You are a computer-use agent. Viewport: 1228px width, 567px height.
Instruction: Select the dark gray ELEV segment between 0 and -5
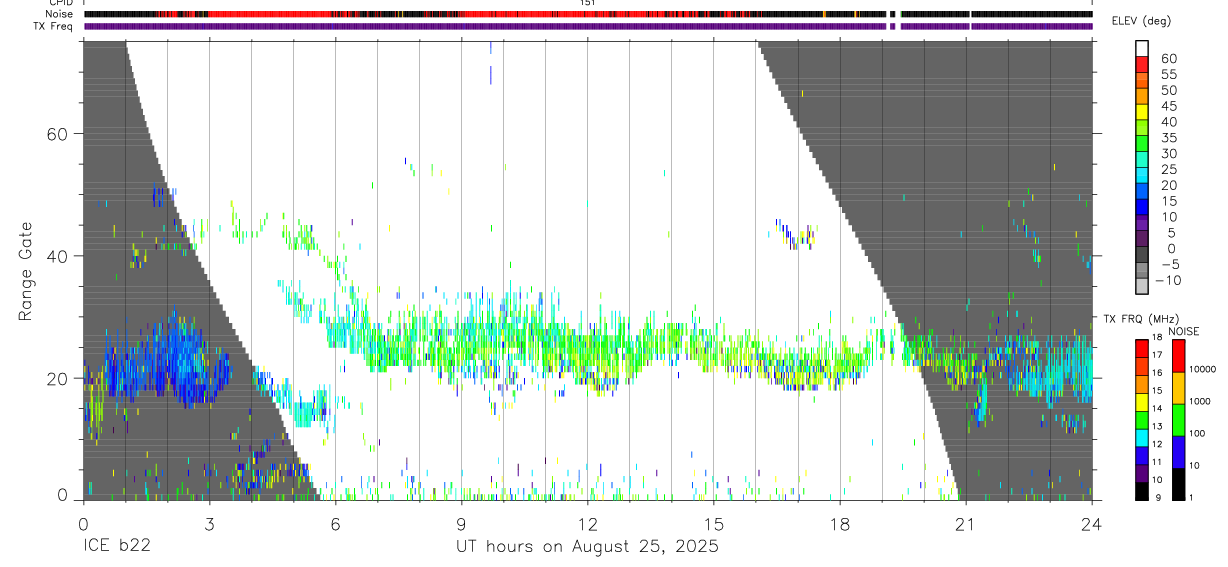click(1141, 256)
